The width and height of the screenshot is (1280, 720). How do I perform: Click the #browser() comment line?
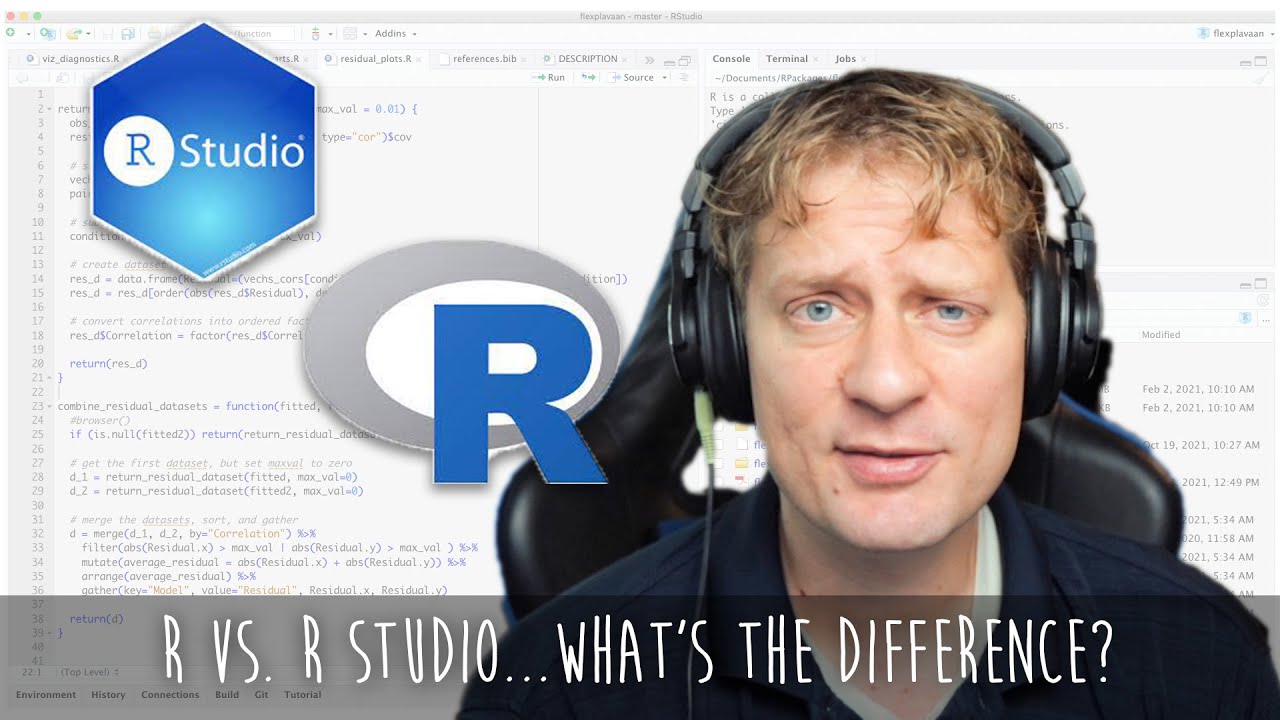[100, 421]
